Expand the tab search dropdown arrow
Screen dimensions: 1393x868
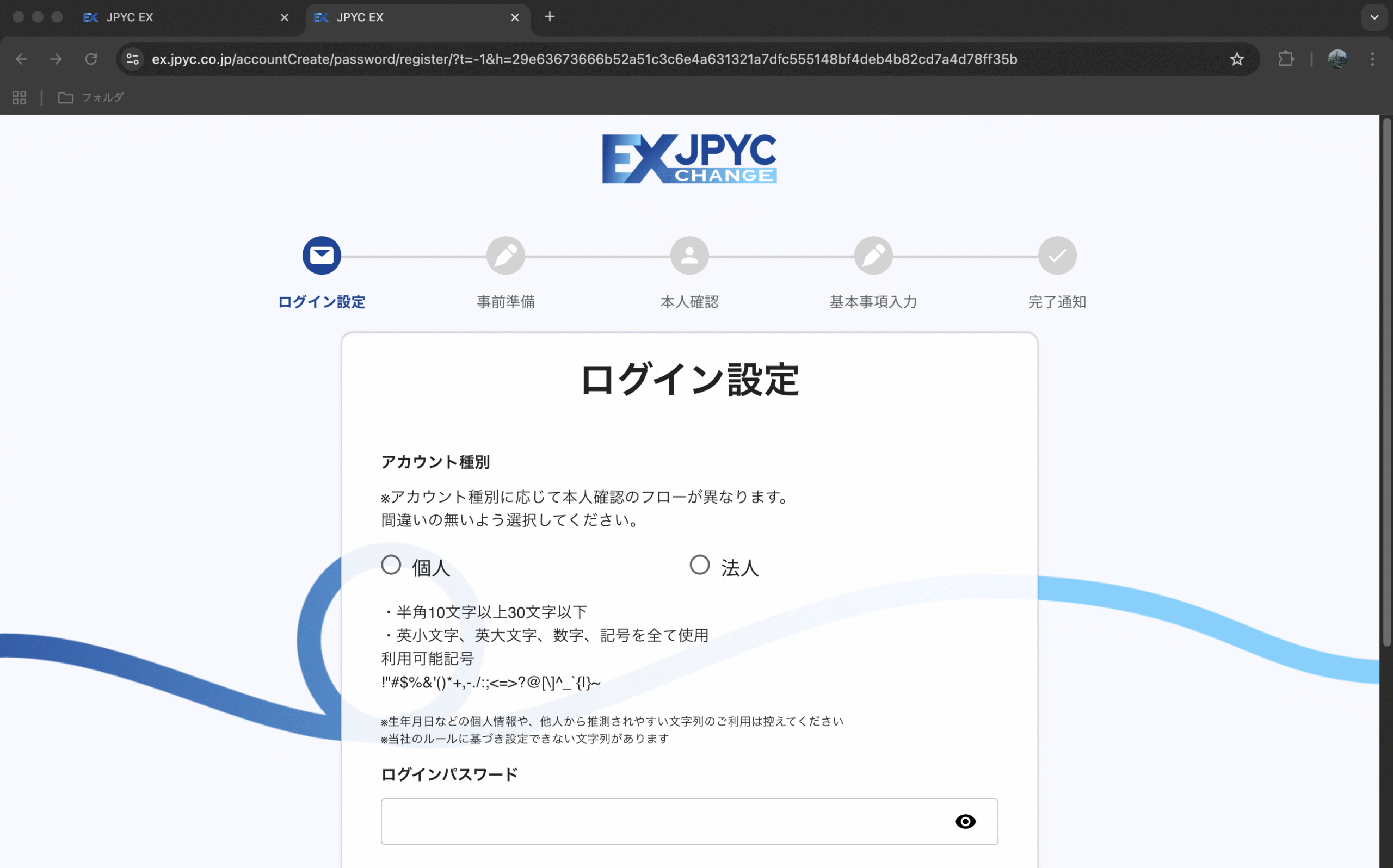point(1374,17)
